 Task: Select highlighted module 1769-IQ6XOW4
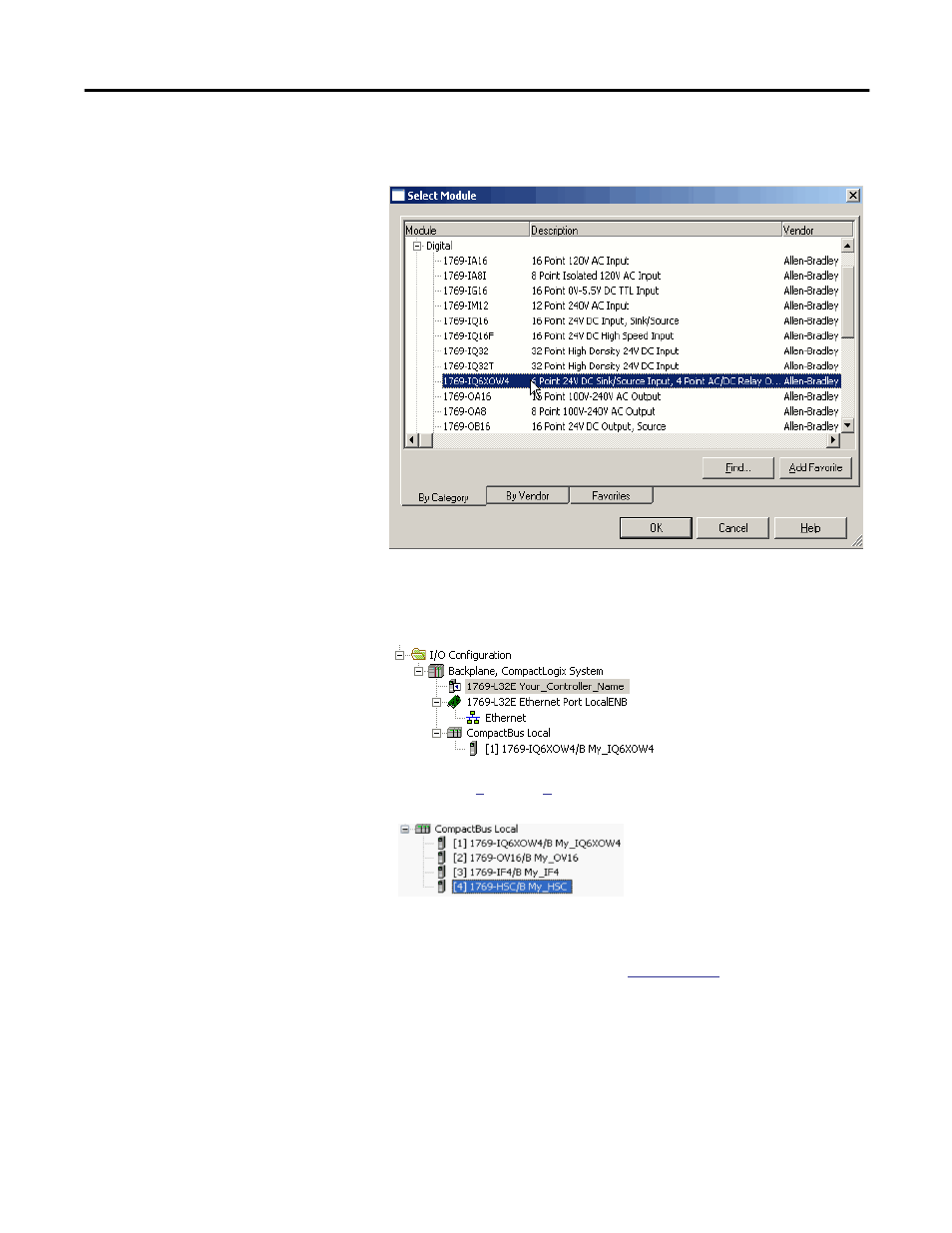tap(642, 380)
